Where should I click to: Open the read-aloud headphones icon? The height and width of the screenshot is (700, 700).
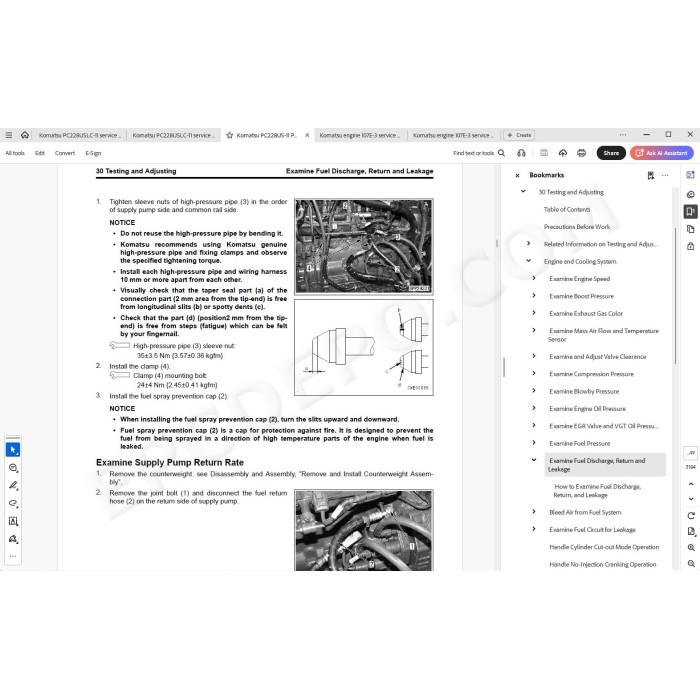521,153
